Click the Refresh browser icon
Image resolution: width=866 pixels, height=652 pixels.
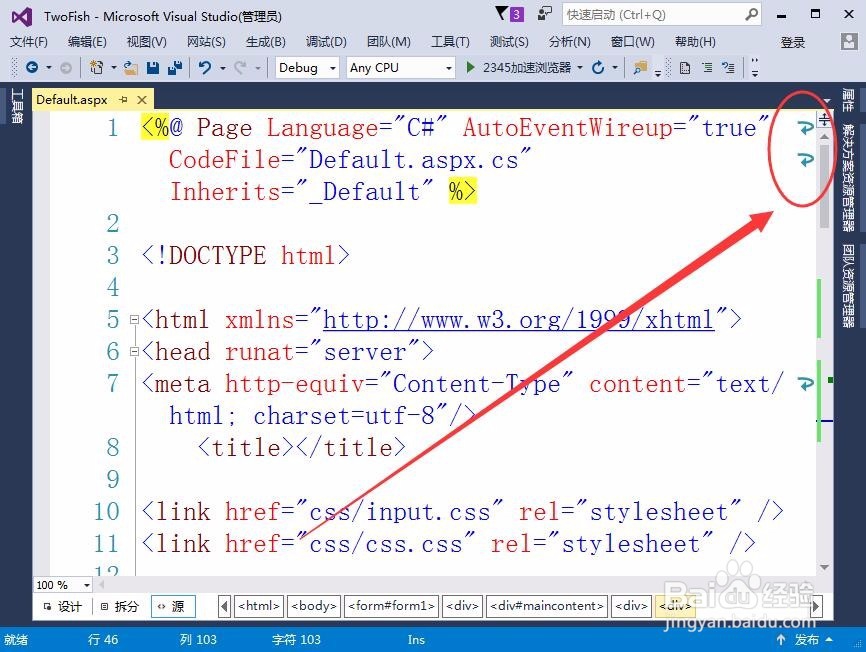click(598, 68)
